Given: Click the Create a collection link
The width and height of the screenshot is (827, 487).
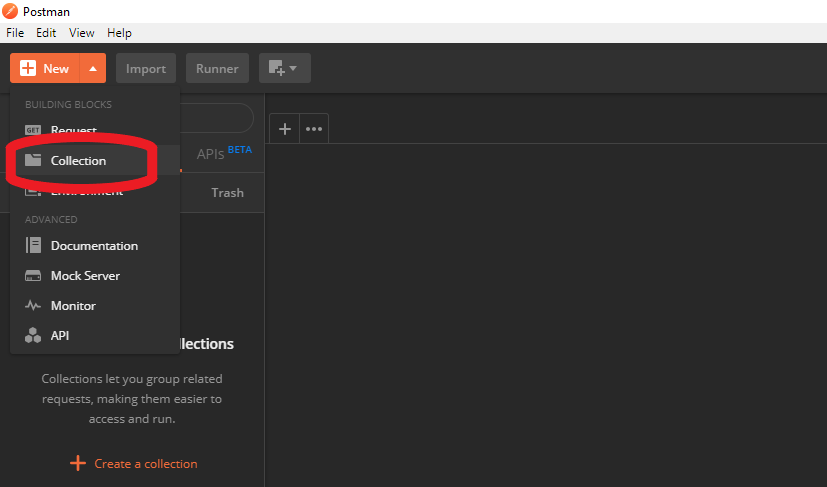Looking at the screenshot, I should coord(134,464).
